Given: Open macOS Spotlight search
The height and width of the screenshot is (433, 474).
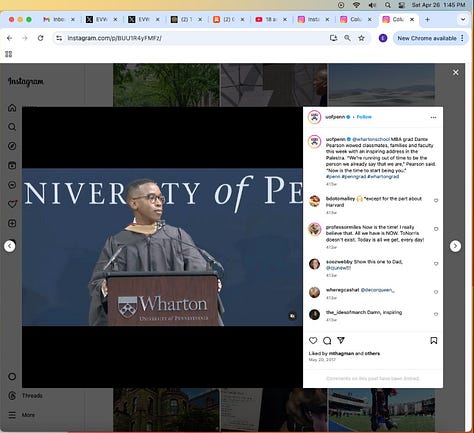Looking at the screenshot, I should tap(388, 5).
